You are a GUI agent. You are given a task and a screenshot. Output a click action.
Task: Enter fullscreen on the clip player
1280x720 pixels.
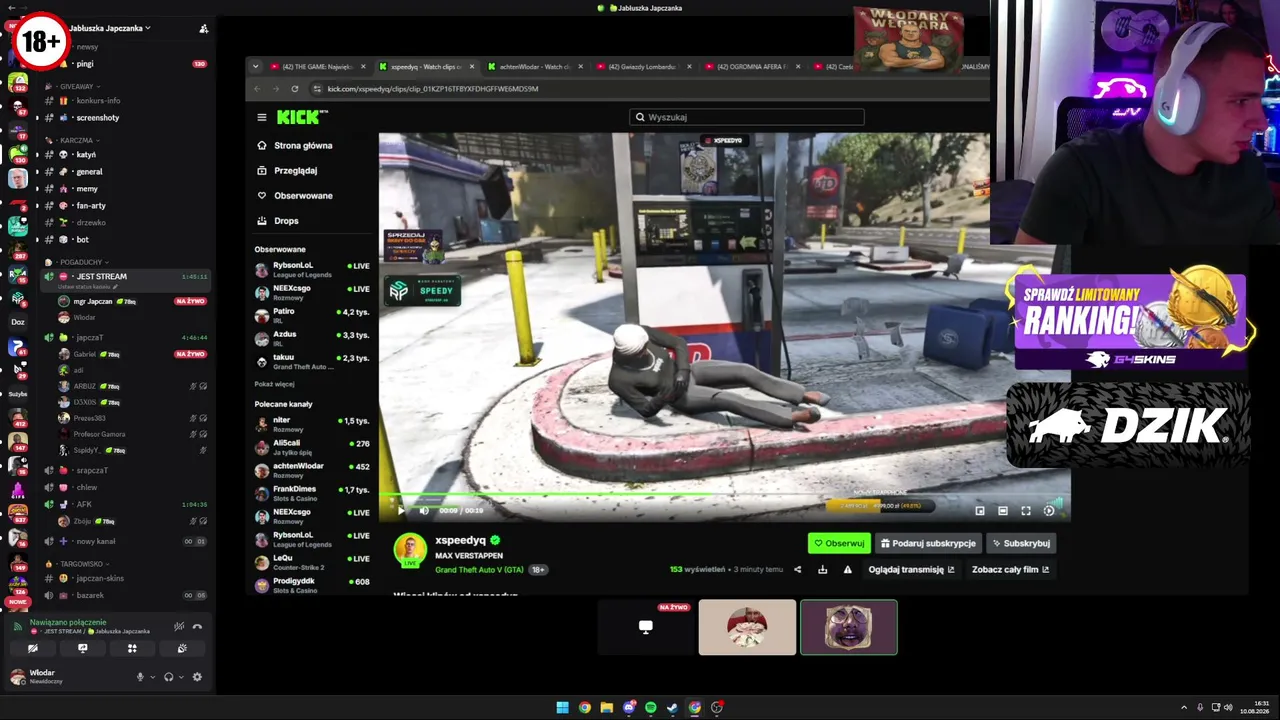[1026, 511]
